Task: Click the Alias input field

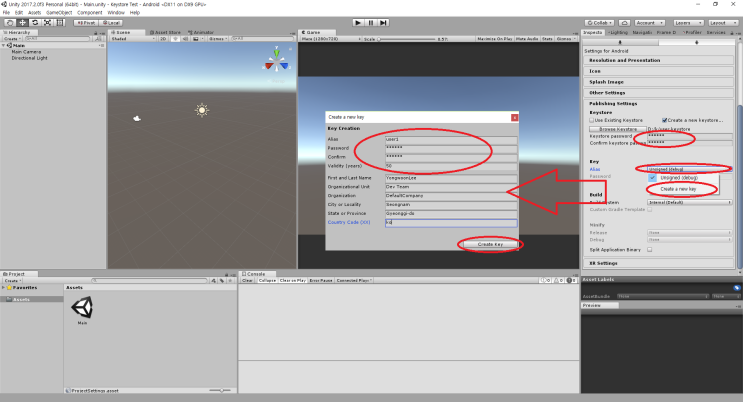Action: click(450, 139)
